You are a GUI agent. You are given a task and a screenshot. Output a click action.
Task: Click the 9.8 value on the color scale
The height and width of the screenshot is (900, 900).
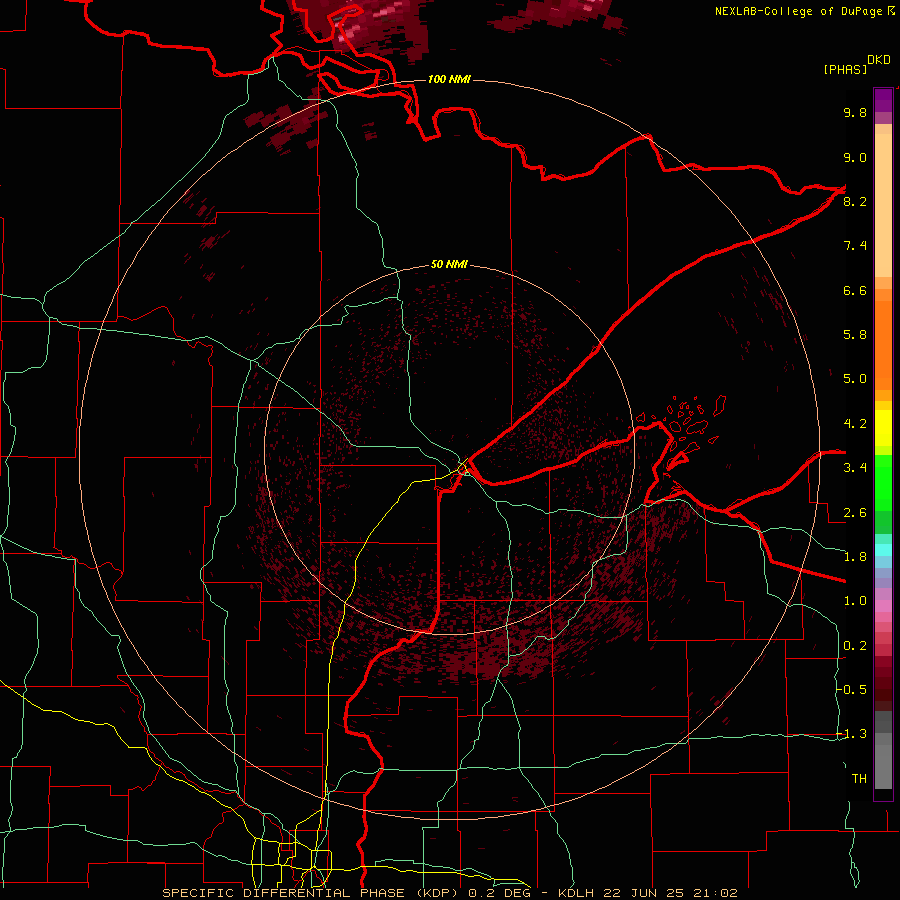pos(855,112)
